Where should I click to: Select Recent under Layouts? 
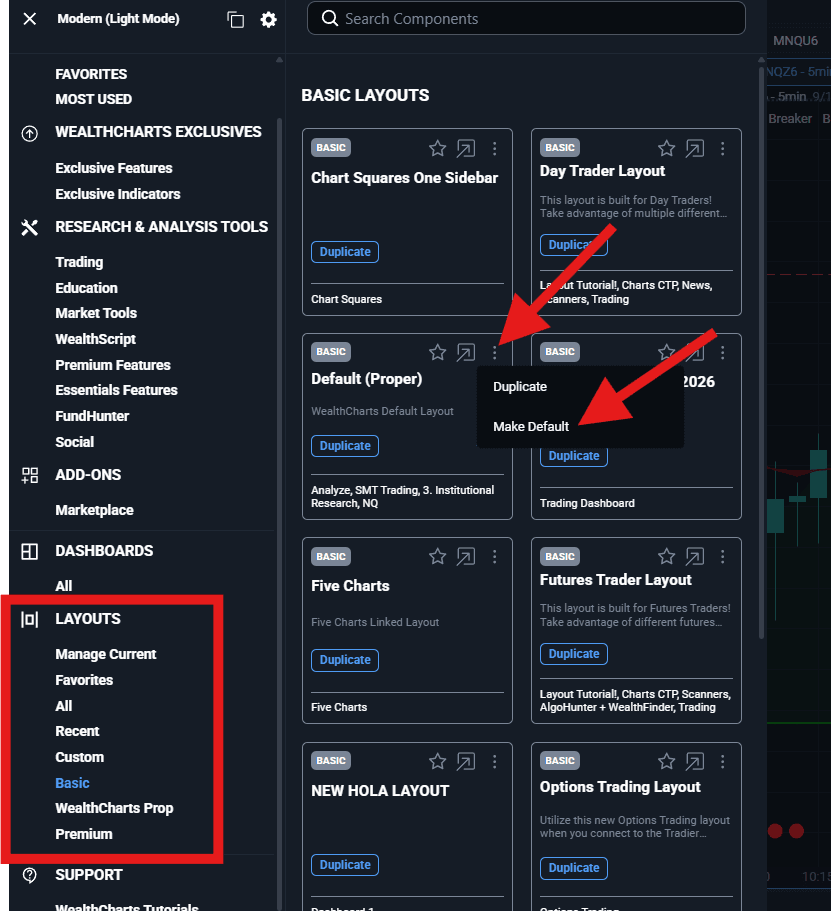pos(77,731)
